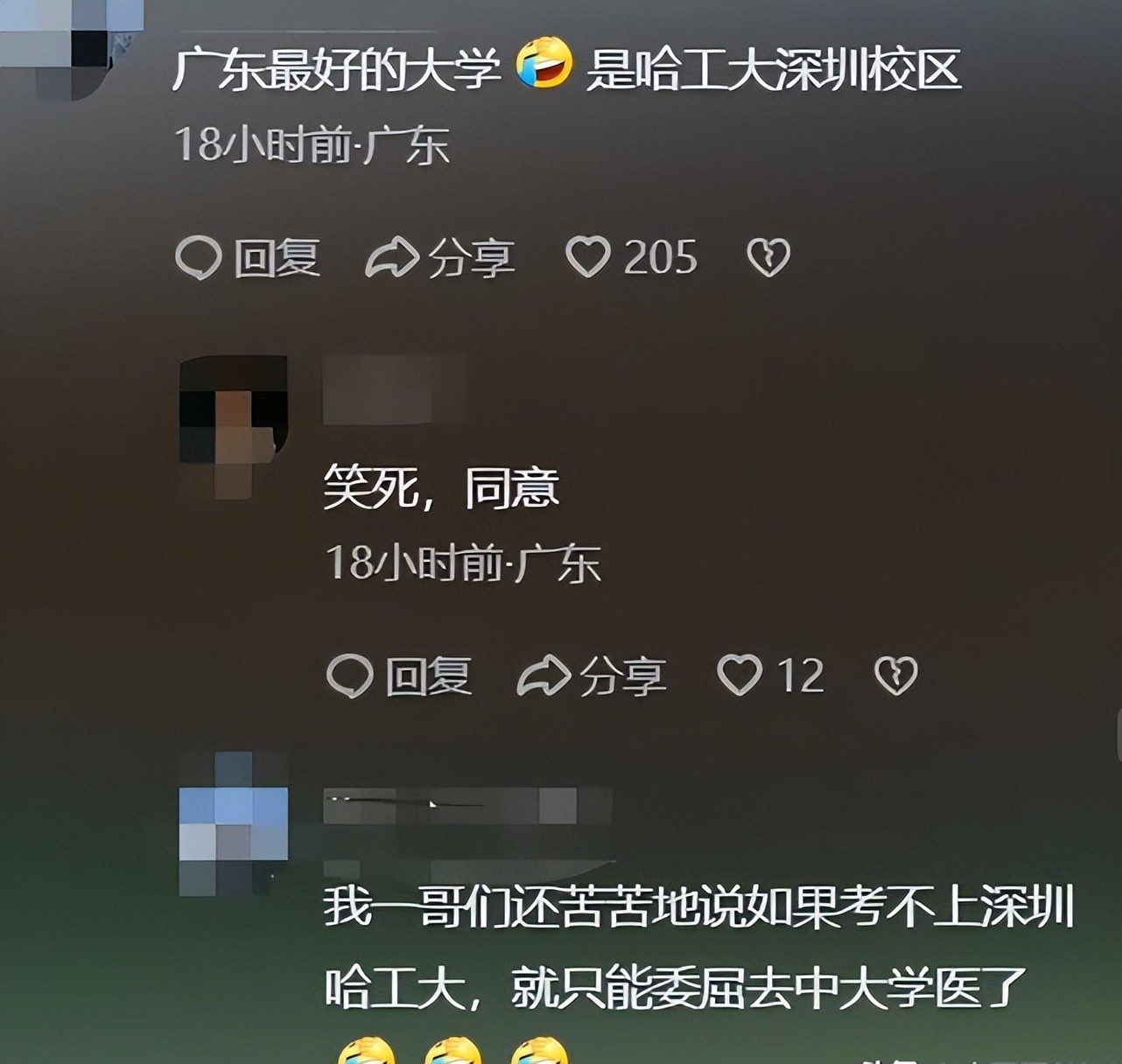The image size is (1122, 1064).
Task: Open blue pixelated avatar of third commenter
Action: pyautogui.click(x=234, y=822)
